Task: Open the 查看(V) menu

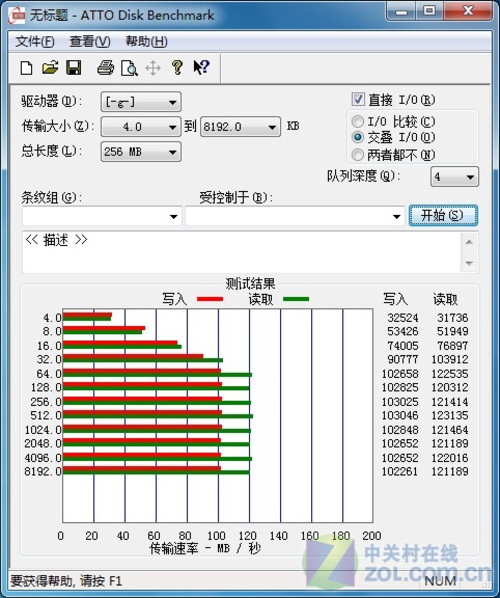Action: [x=90, y=41]
